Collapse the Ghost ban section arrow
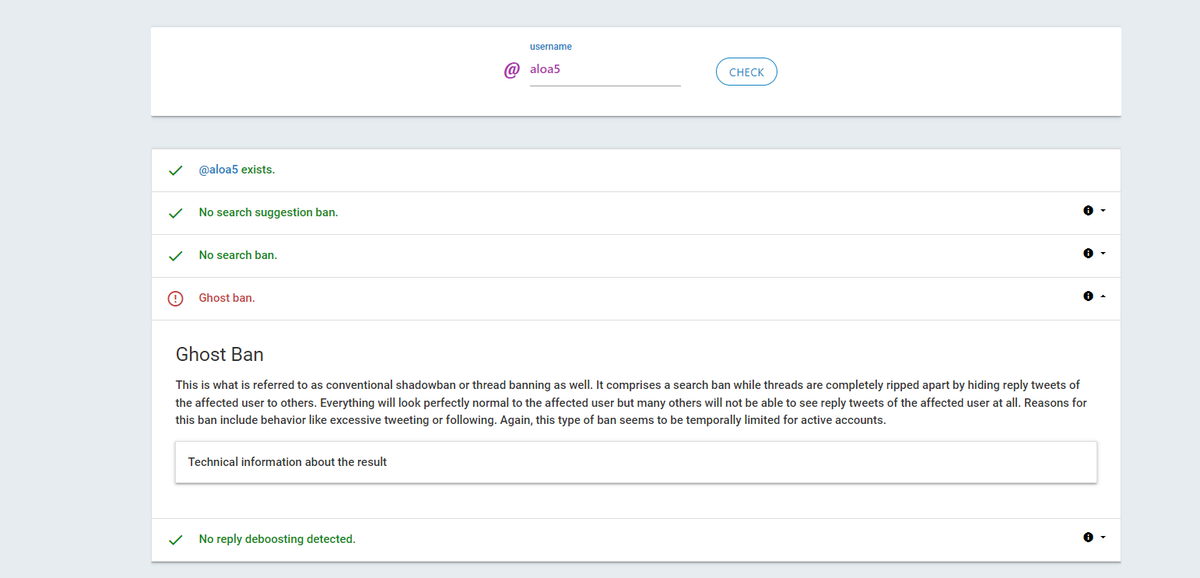This screenshot has width=1200, height=578. coord(1103,297)
